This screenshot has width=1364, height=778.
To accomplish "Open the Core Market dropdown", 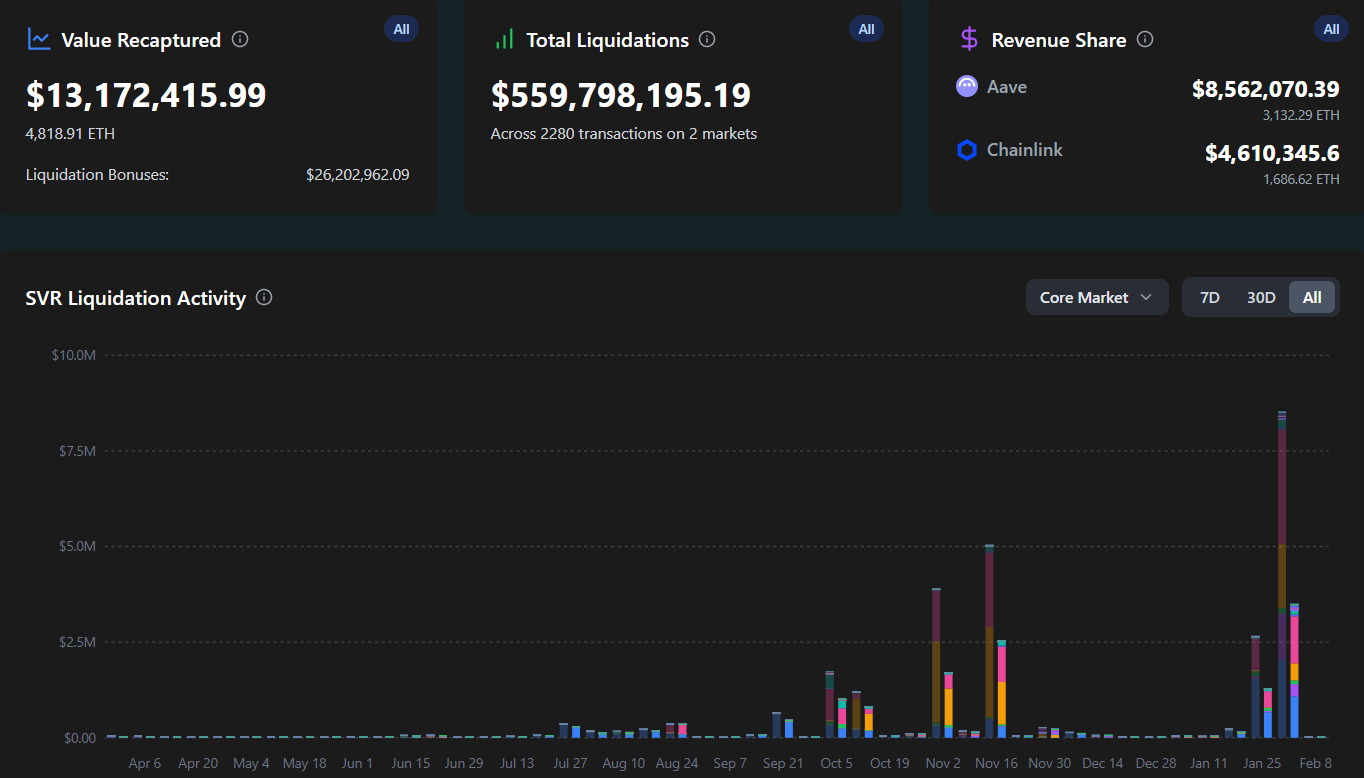I will coord(1096,297).
